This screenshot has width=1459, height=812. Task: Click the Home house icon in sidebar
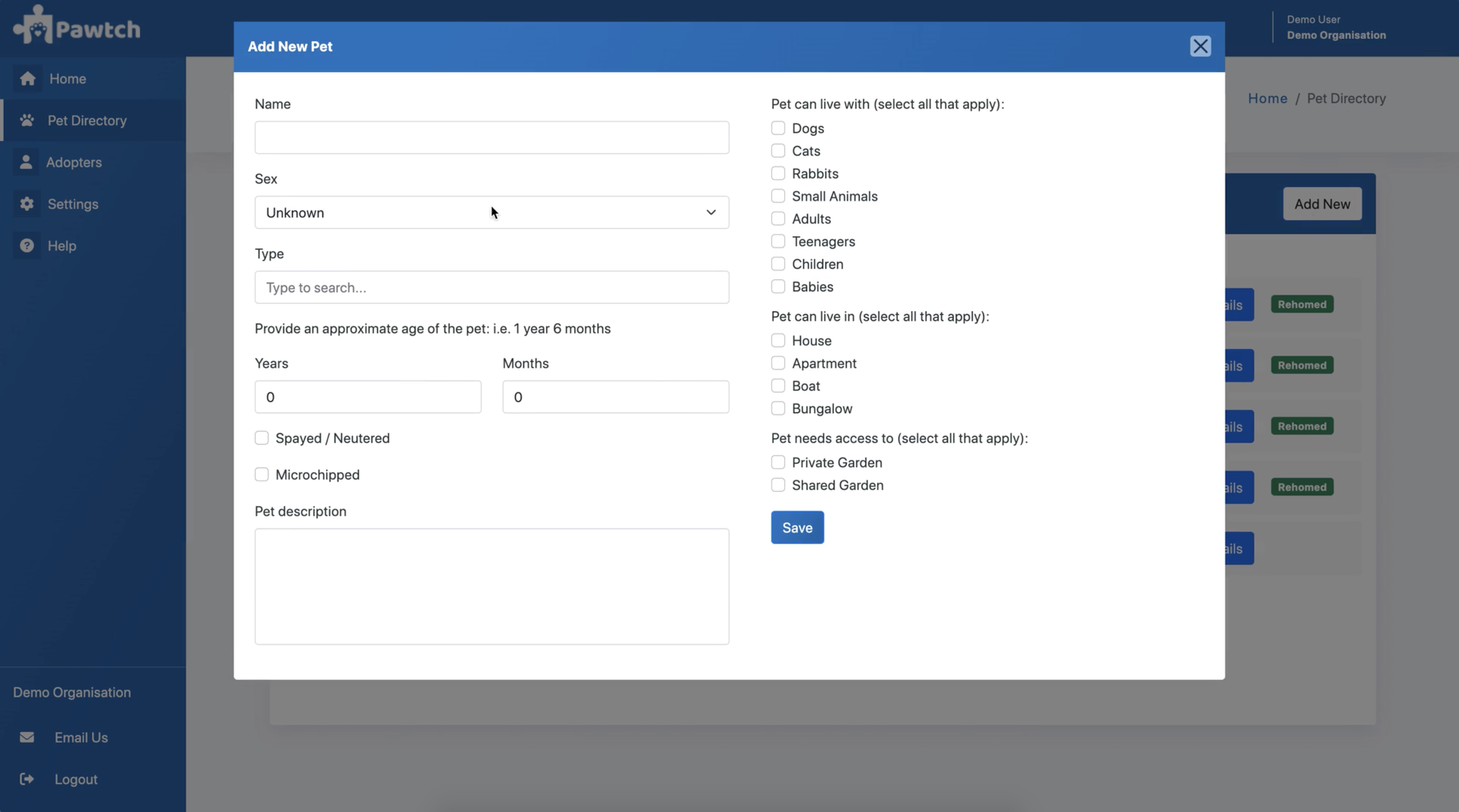point(27,79)
